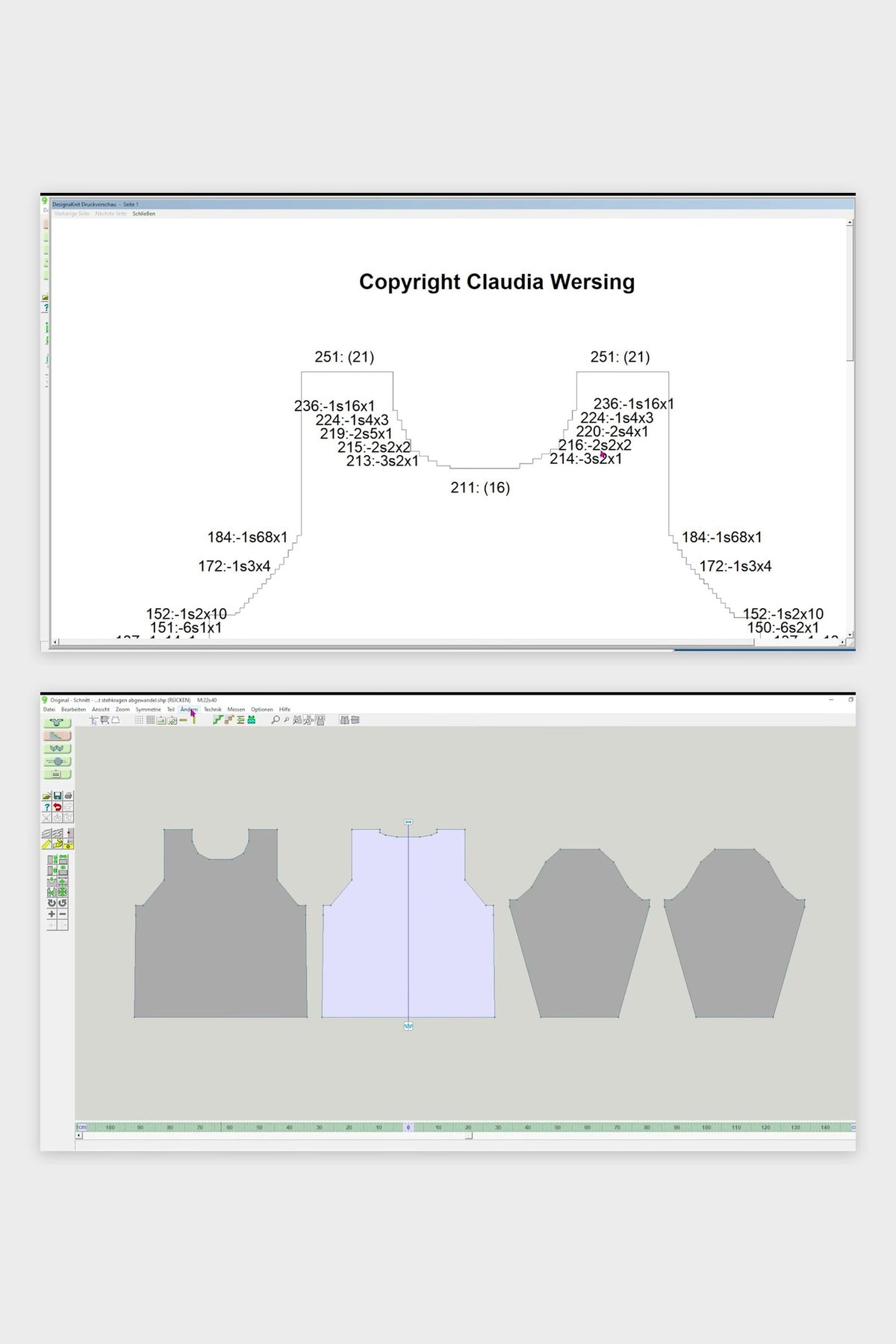
Task: Open the Symmetrie menu
Action: coord(148,710)
